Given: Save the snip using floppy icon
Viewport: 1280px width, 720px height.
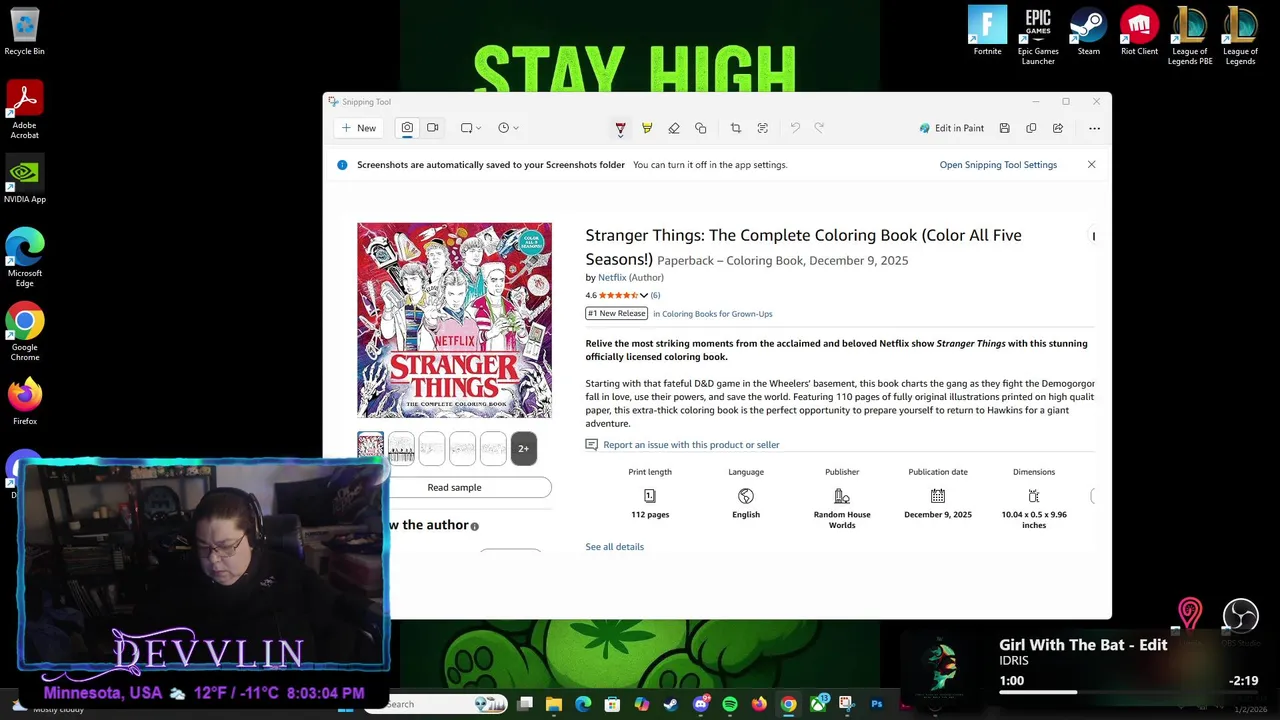Looking at the screenshot, I should (x=1004, y=128).
